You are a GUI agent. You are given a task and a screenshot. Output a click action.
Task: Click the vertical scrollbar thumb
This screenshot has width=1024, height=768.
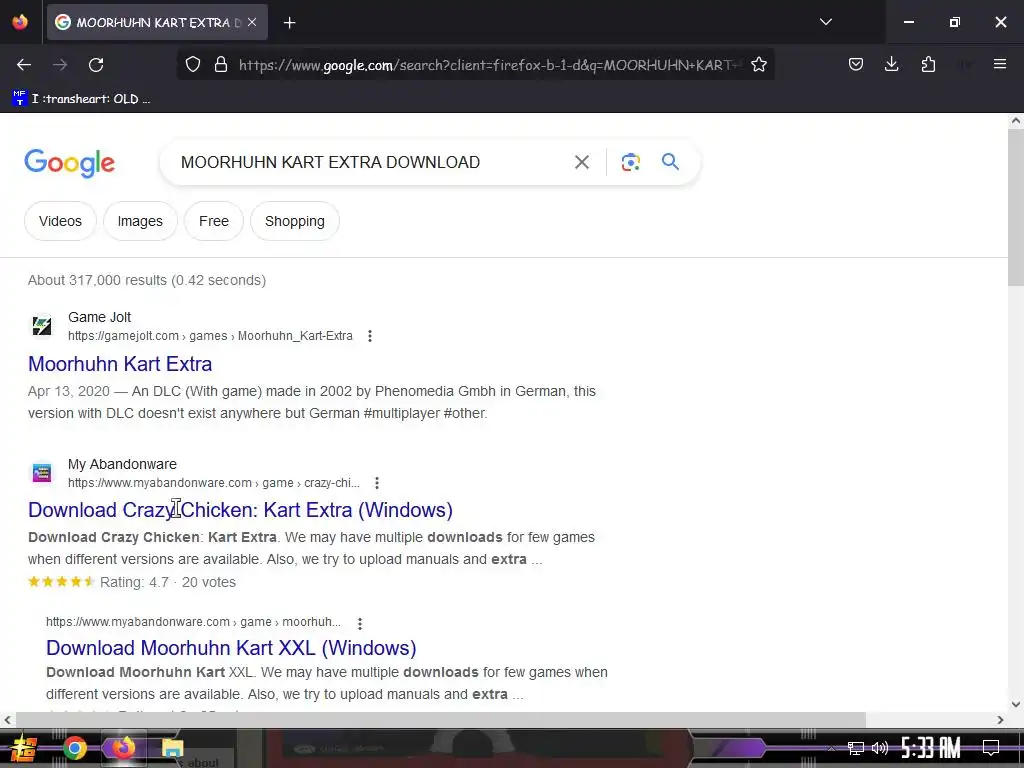click(1016, 207)
